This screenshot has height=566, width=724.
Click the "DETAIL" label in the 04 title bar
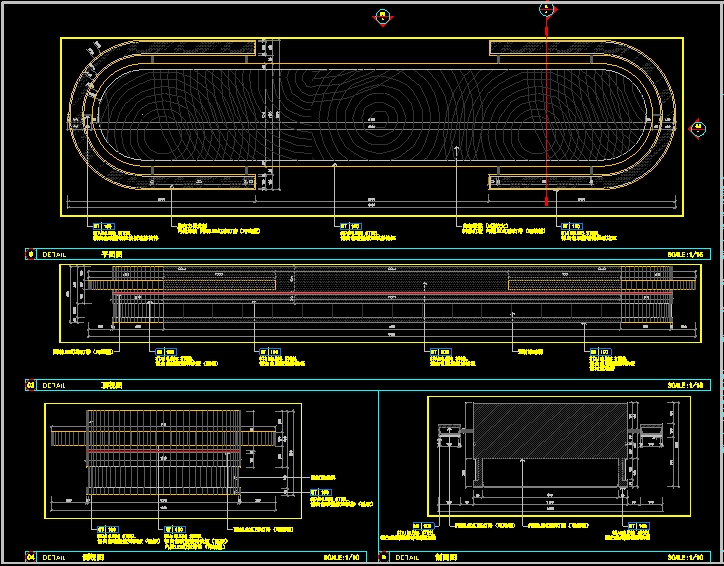pos(54,557)
